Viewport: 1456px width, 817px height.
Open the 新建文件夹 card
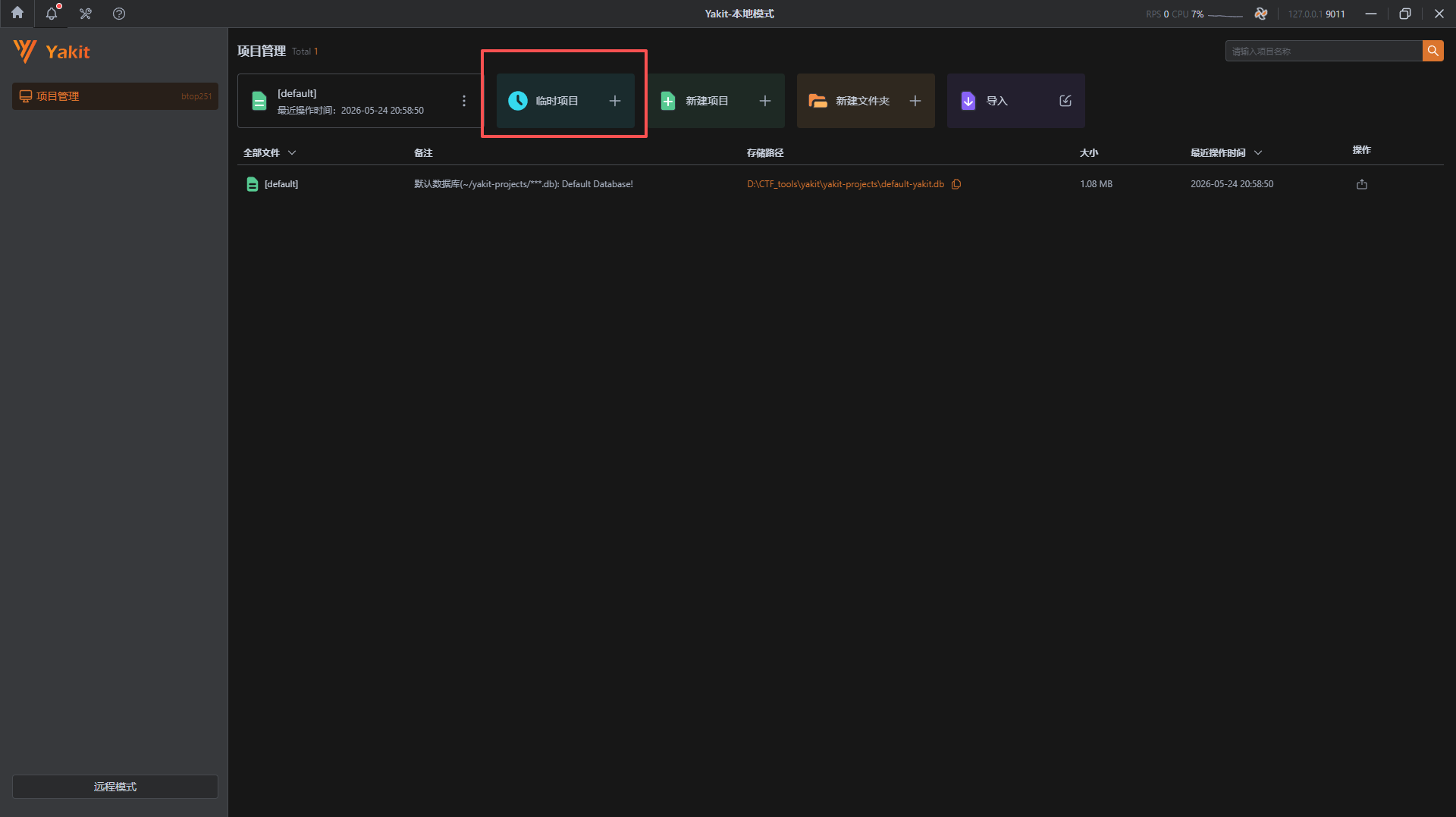click(x=866, y=101)
